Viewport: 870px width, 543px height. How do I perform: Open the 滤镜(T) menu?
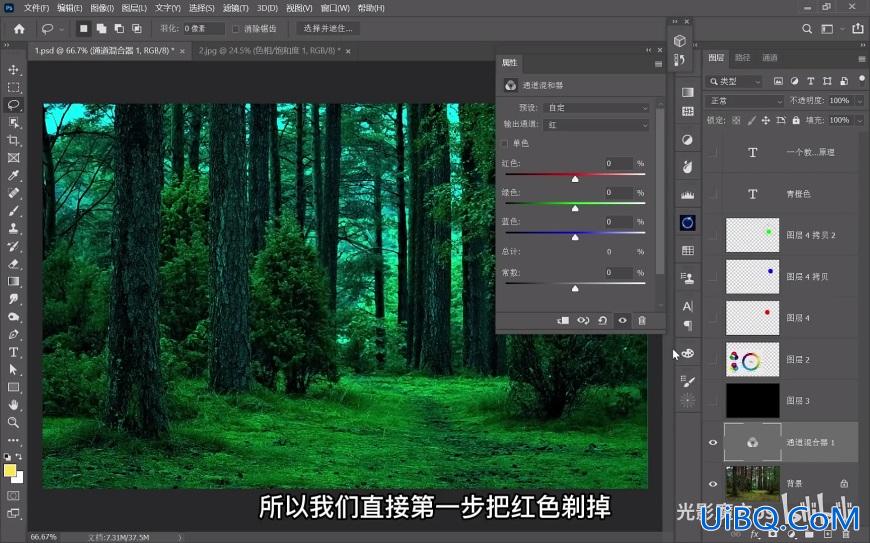(236, 8)
